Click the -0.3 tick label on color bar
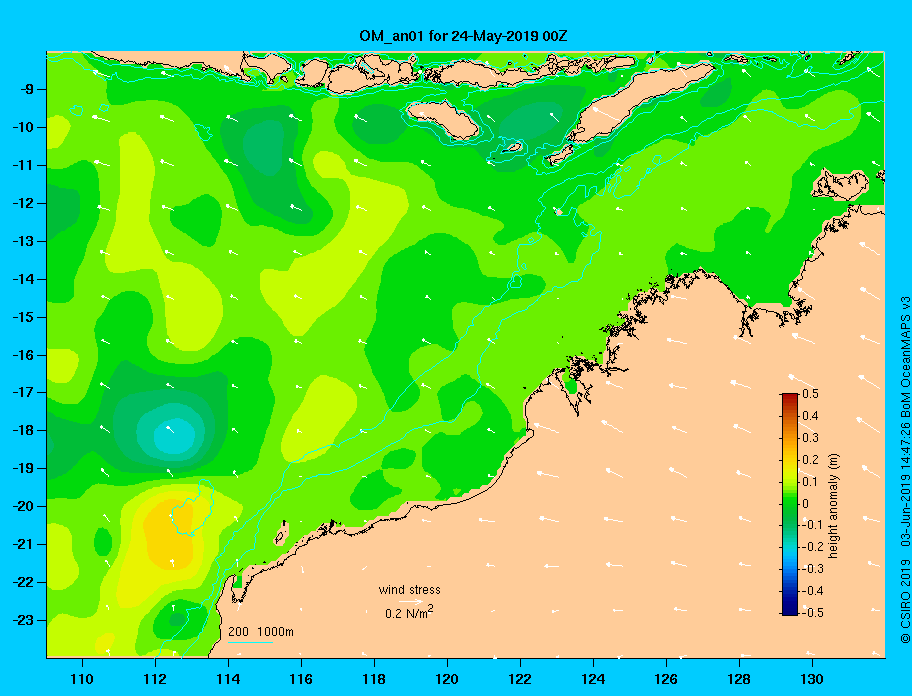This screenshot has width=912, height=696. click(813, 569)
